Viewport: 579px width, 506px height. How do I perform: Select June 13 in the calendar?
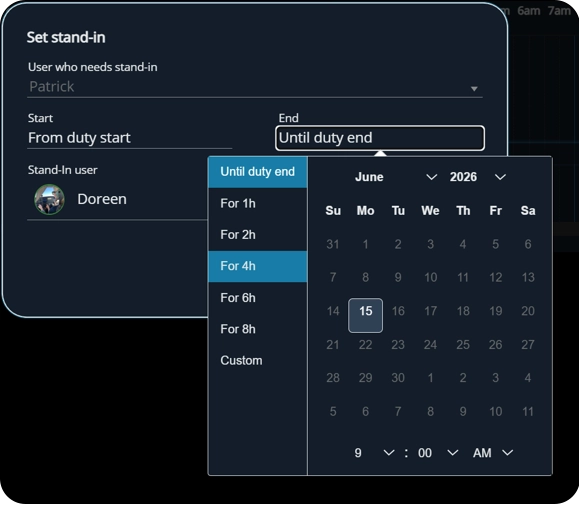[x=528, y=278]
